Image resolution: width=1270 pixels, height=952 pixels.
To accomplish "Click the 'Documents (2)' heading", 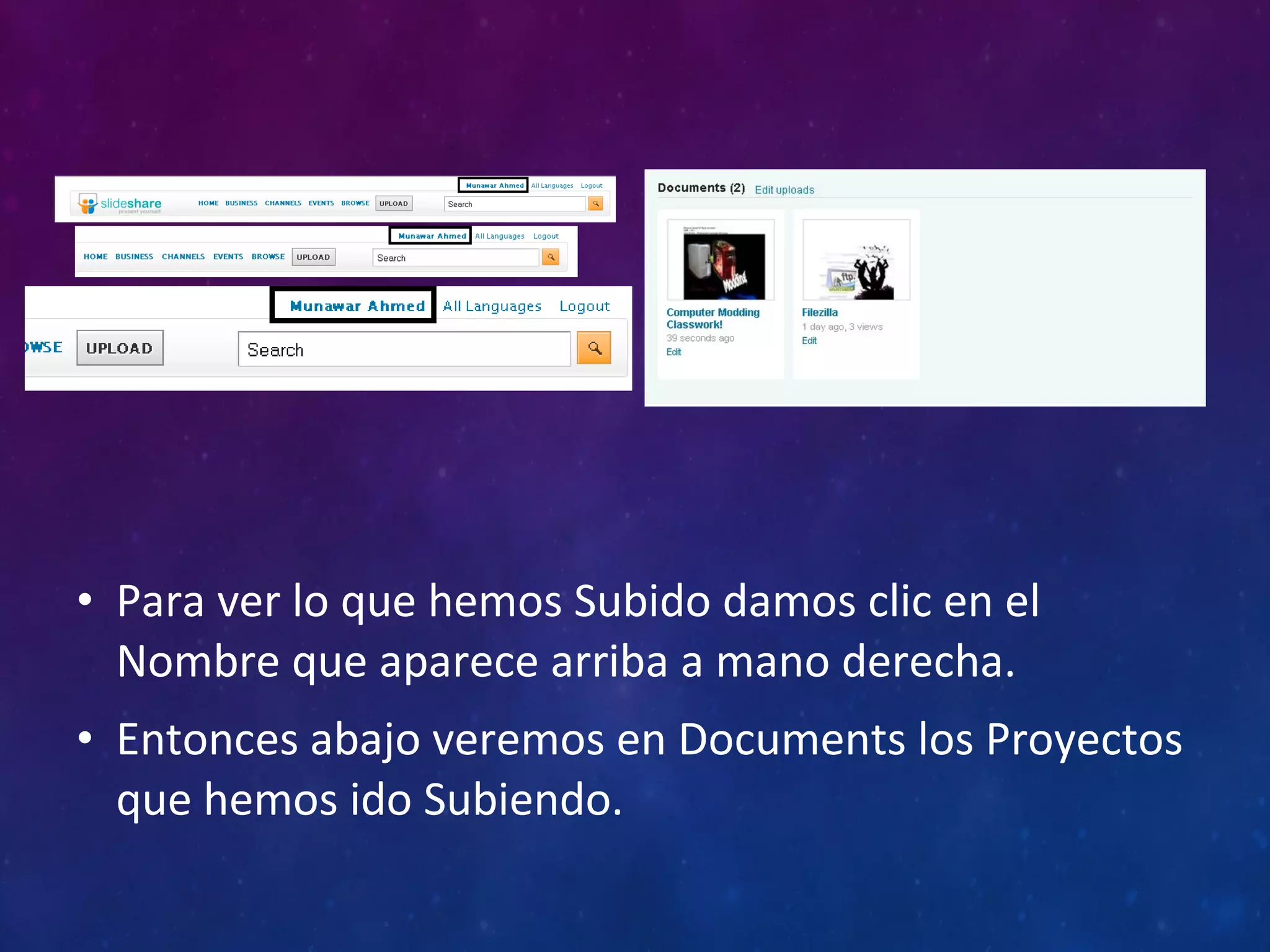I will pyautogui.click(x=701, y=188).
